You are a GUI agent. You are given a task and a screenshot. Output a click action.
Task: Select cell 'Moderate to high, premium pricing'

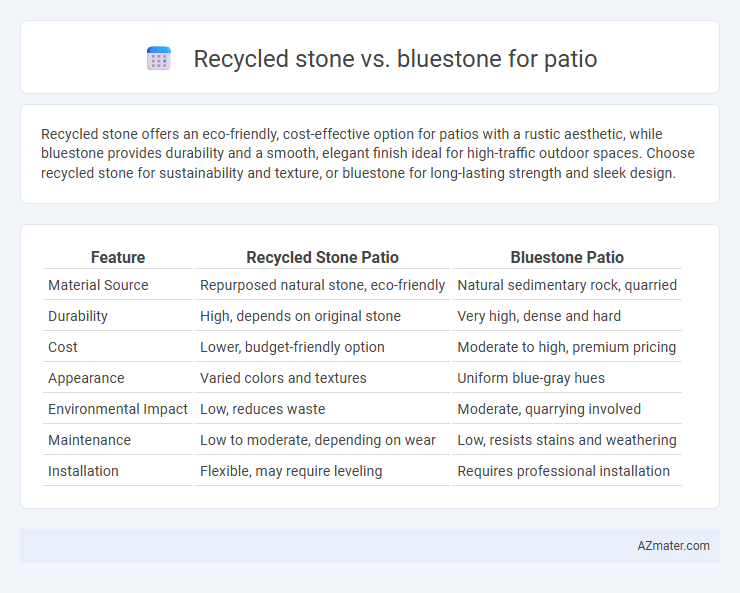(567, 347)
